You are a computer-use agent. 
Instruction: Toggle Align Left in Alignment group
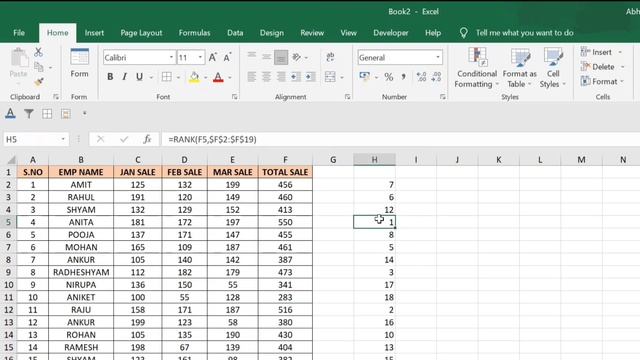252,77
